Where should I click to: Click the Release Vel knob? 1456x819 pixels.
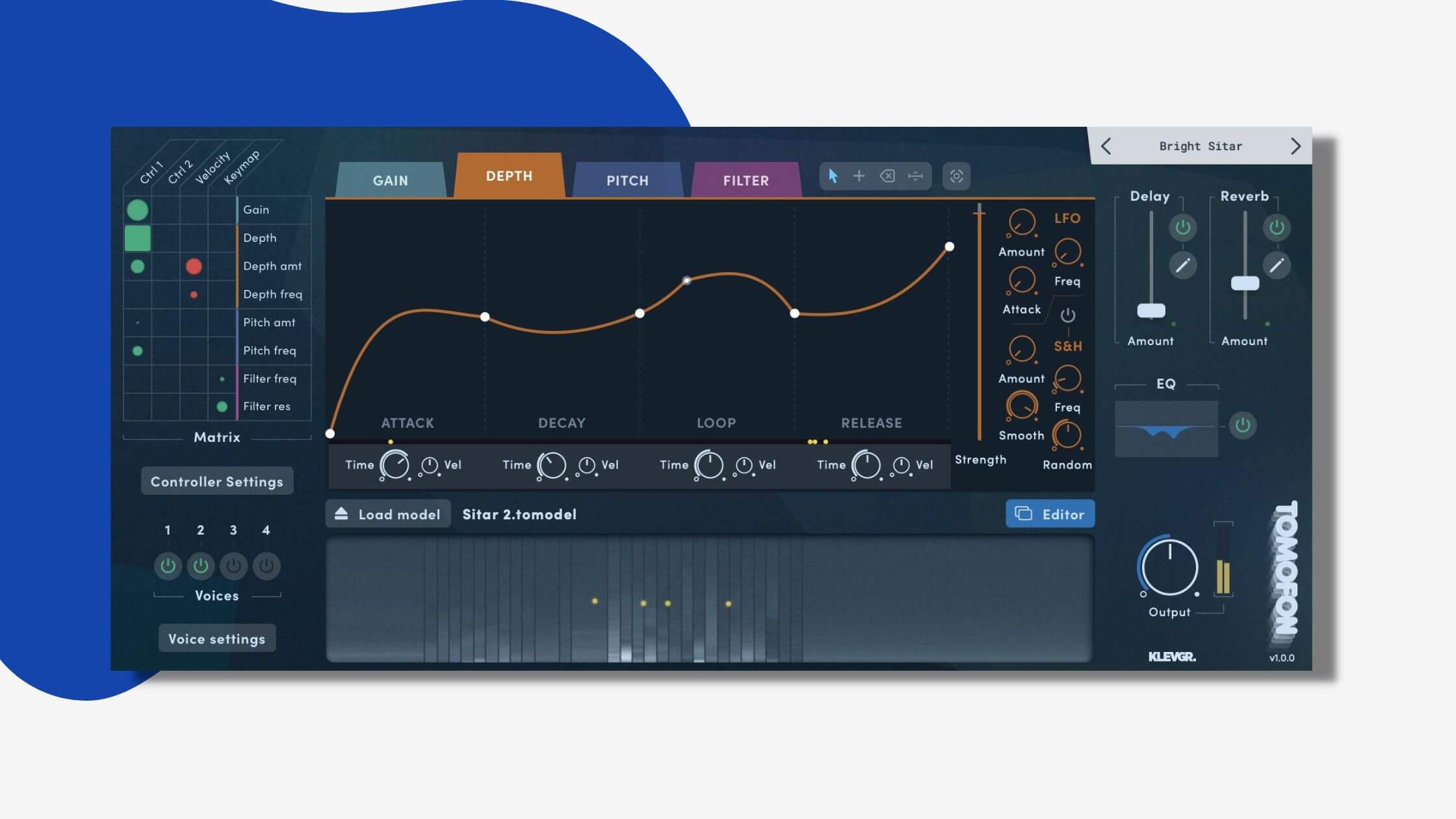click(x=901, y=465)
